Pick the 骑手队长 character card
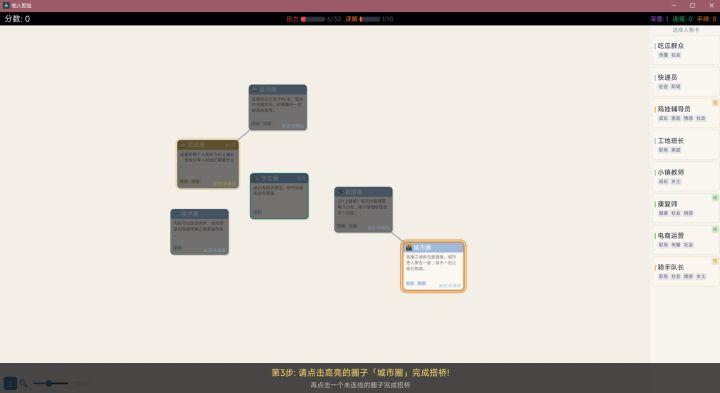 pyautogui.click(x=686, y=271)
